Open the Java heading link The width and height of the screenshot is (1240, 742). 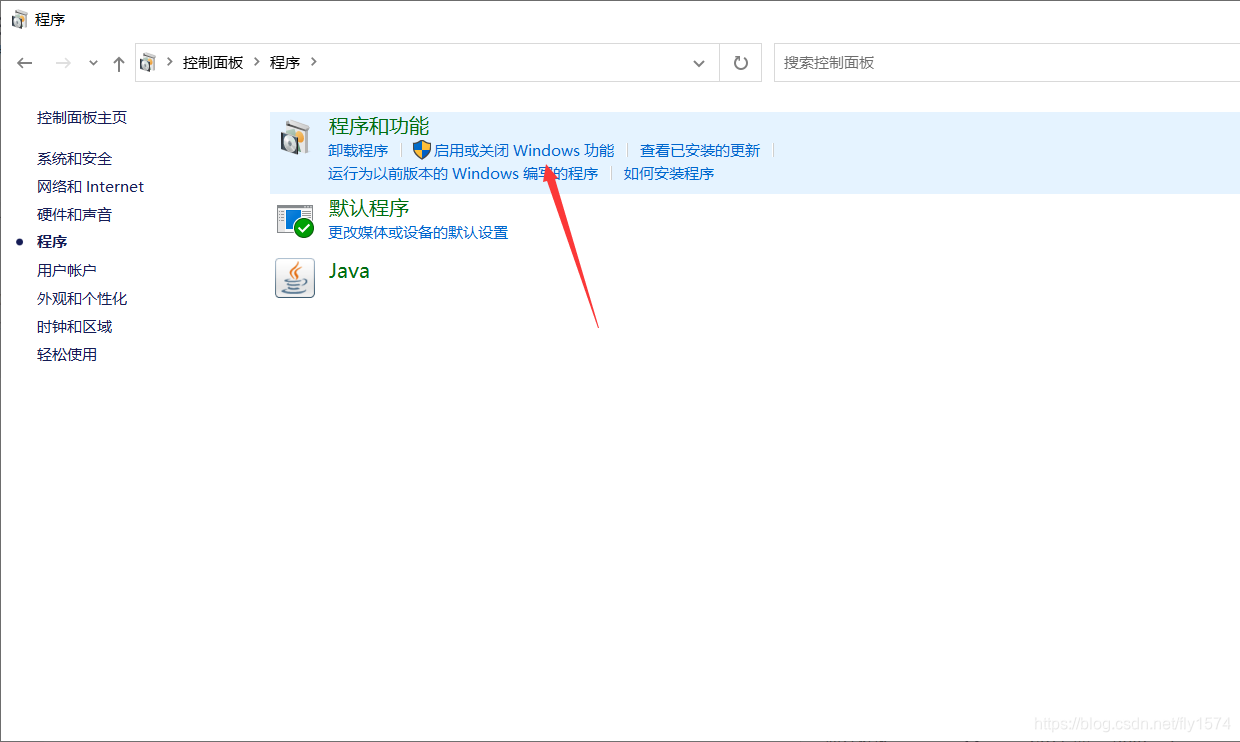tap(349, 271)
